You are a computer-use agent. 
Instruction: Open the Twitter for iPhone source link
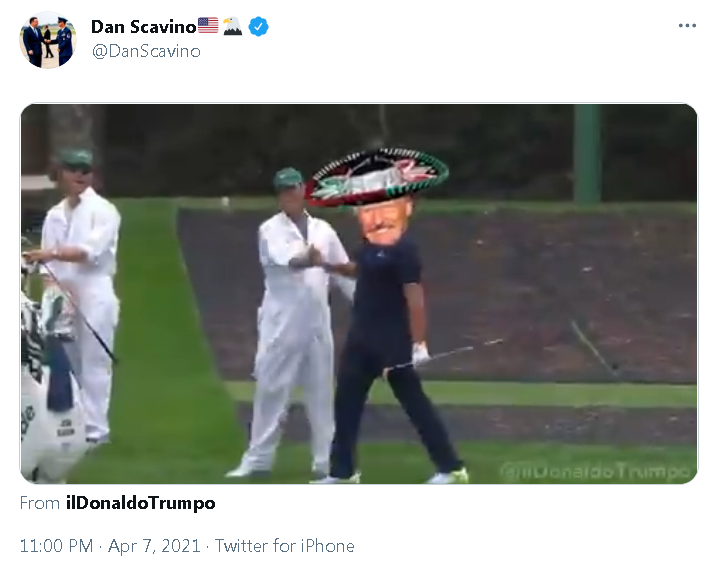(284, 546)
